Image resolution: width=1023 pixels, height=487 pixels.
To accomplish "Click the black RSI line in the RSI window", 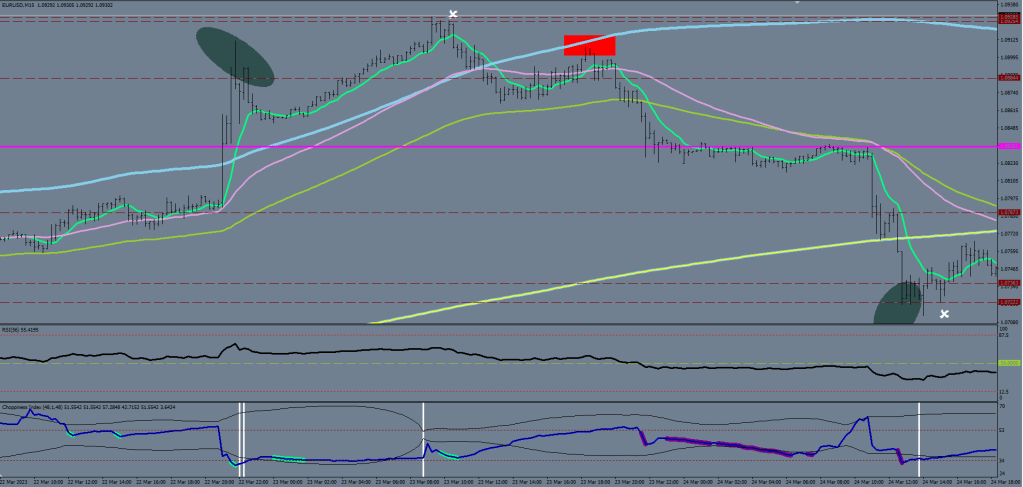I will [x=400, y=353].
